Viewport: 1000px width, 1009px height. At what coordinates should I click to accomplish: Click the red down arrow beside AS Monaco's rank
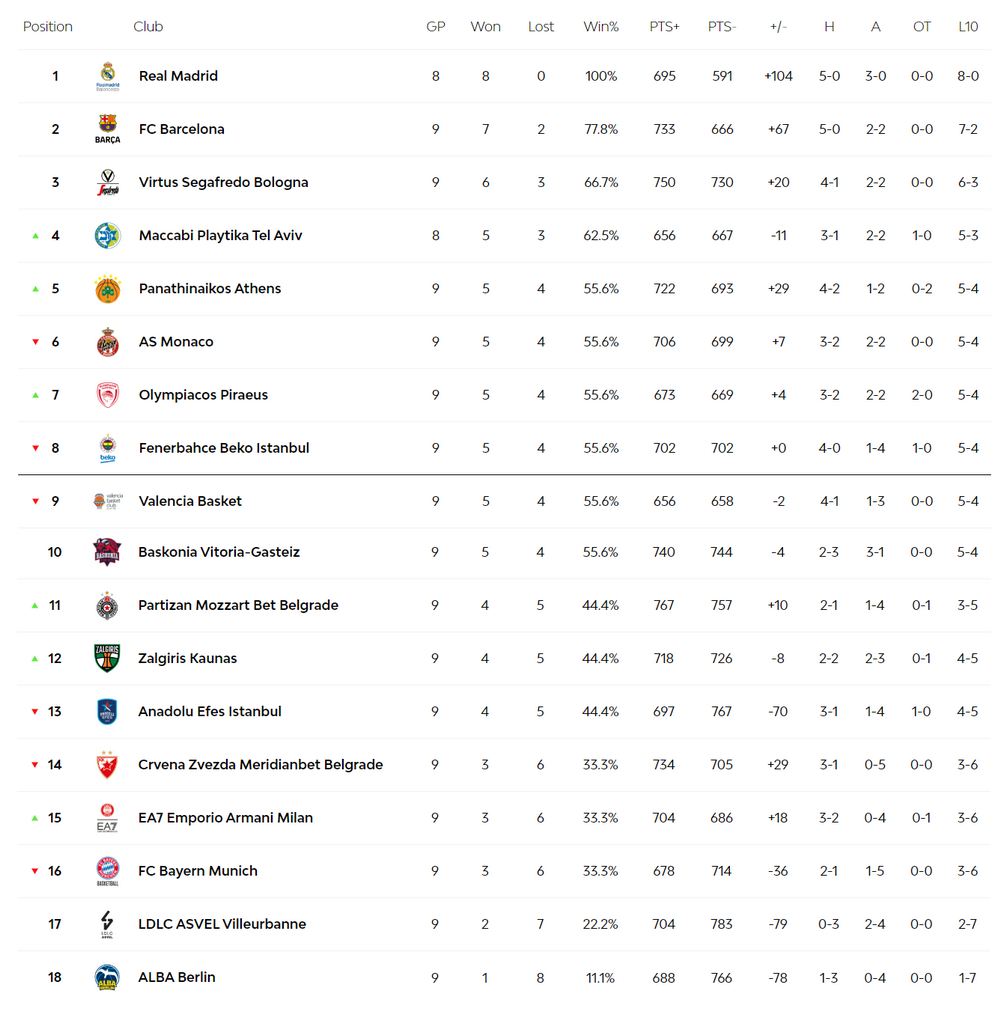[36, 342]
